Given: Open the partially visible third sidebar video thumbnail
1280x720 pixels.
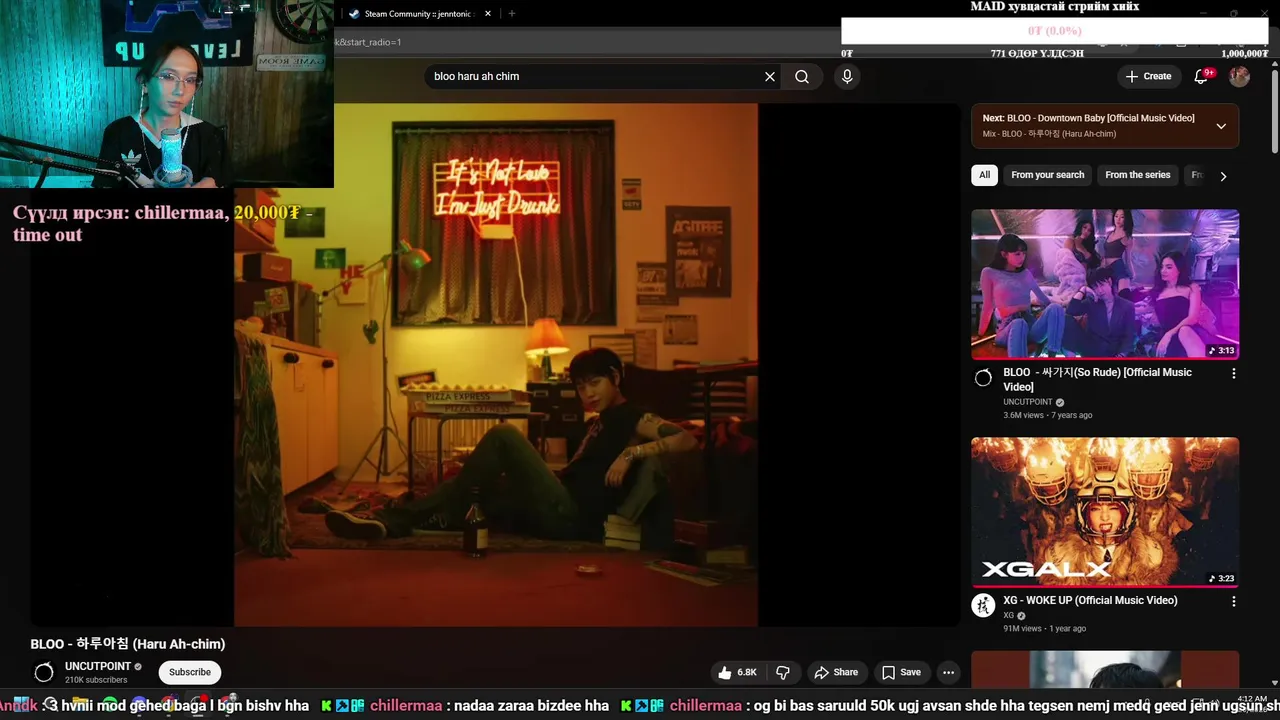Looking at the screenshot, I should click(x=1105, y=667).
